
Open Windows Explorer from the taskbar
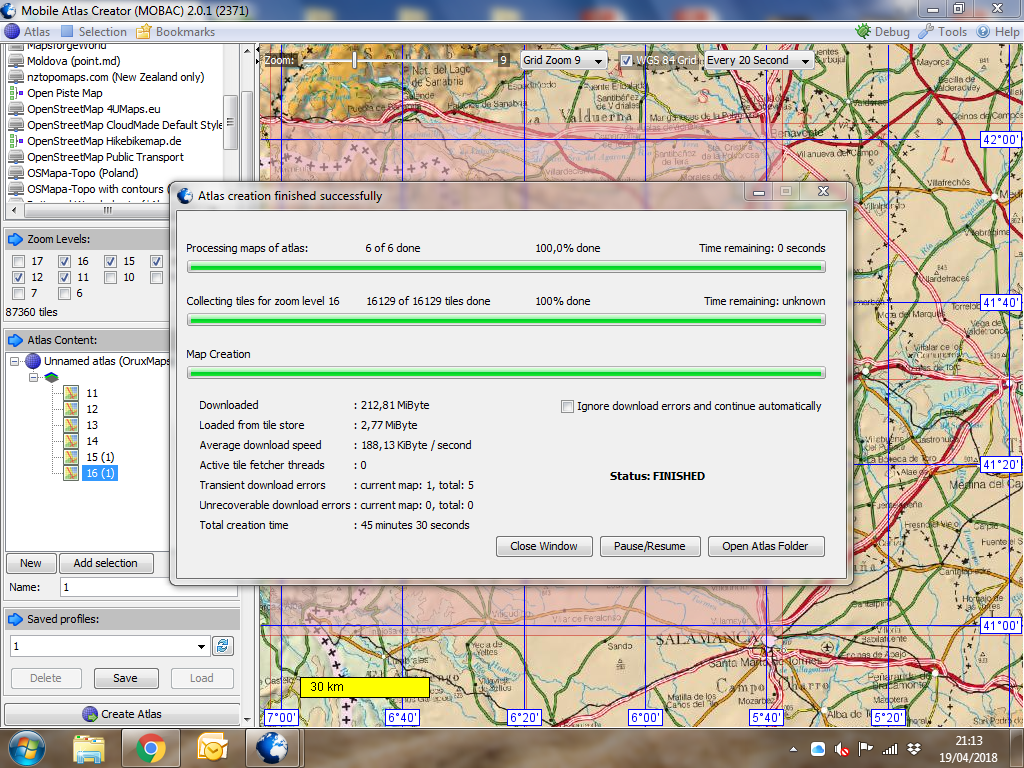[x=89, y=748]
